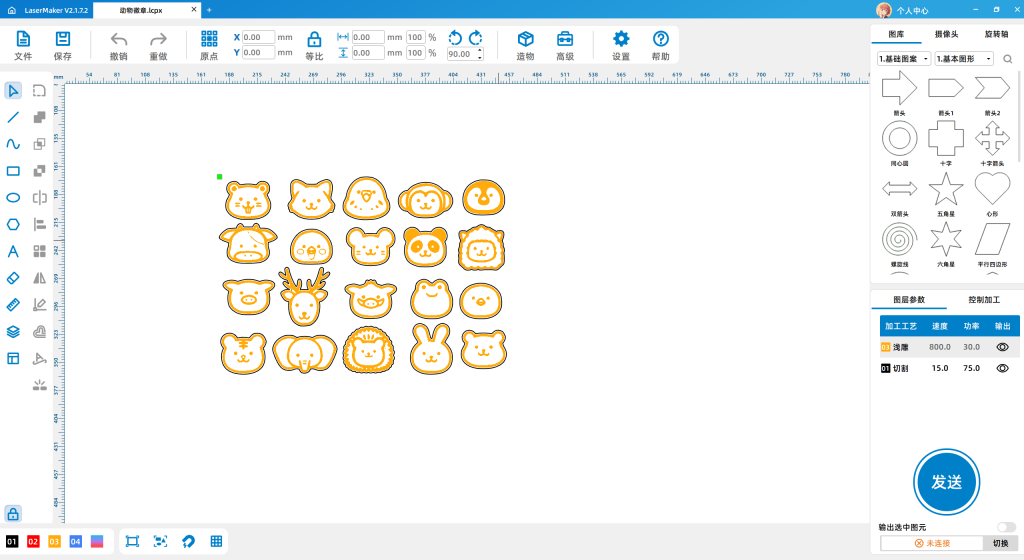Select the straight line drawing tool
Viewport: 1024px width, 560px height.
(13, 117)
